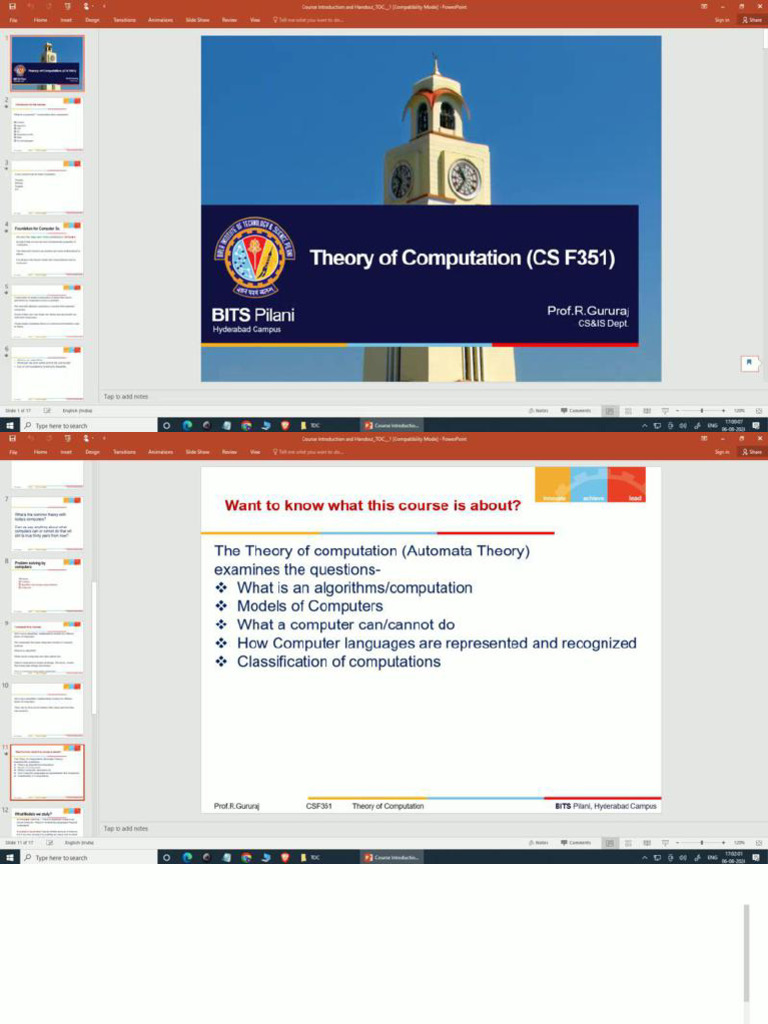Viewport: 768px width, 1024px height.
Task: Start Slide Show from title-slide window status bar
Action: (665, 411)
